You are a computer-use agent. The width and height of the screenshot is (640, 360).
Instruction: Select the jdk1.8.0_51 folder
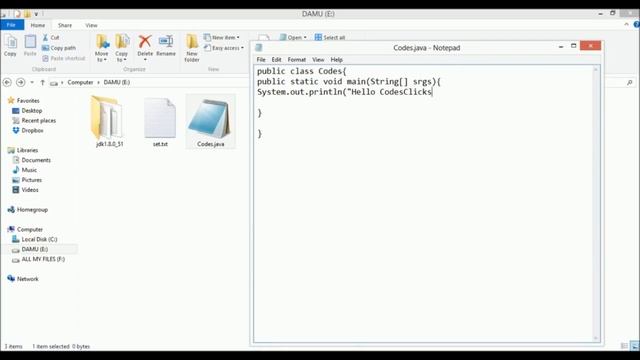tap(109, 121)
